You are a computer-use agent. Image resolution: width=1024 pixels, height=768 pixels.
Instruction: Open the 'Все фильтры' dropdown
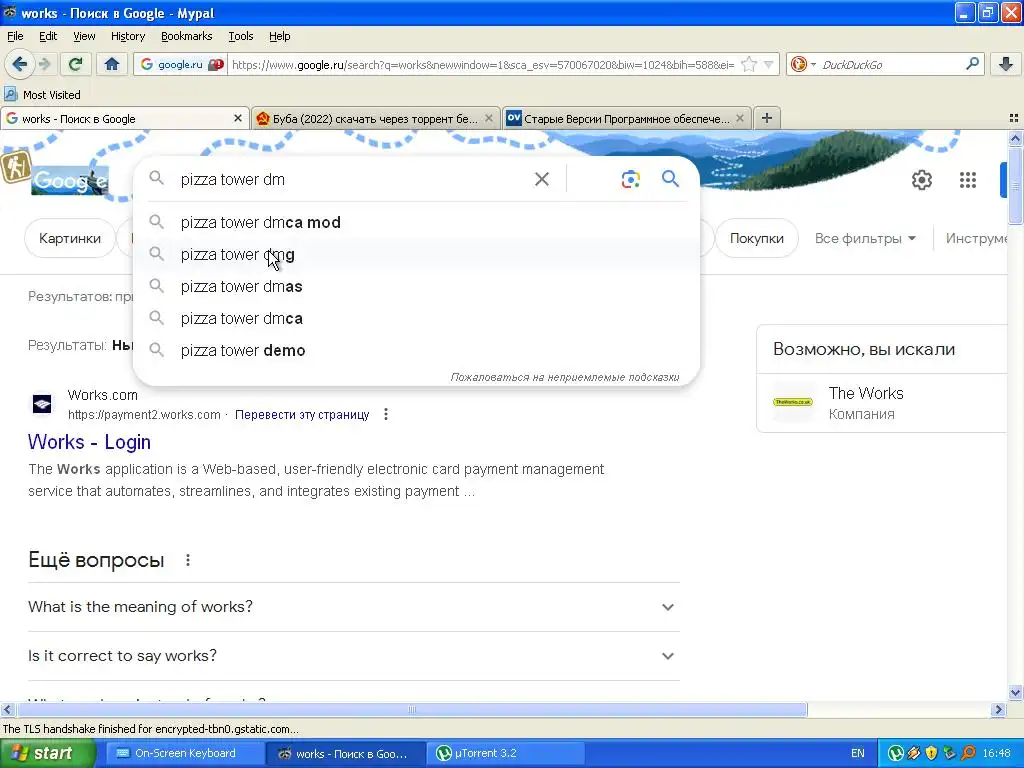pos(865,238)
